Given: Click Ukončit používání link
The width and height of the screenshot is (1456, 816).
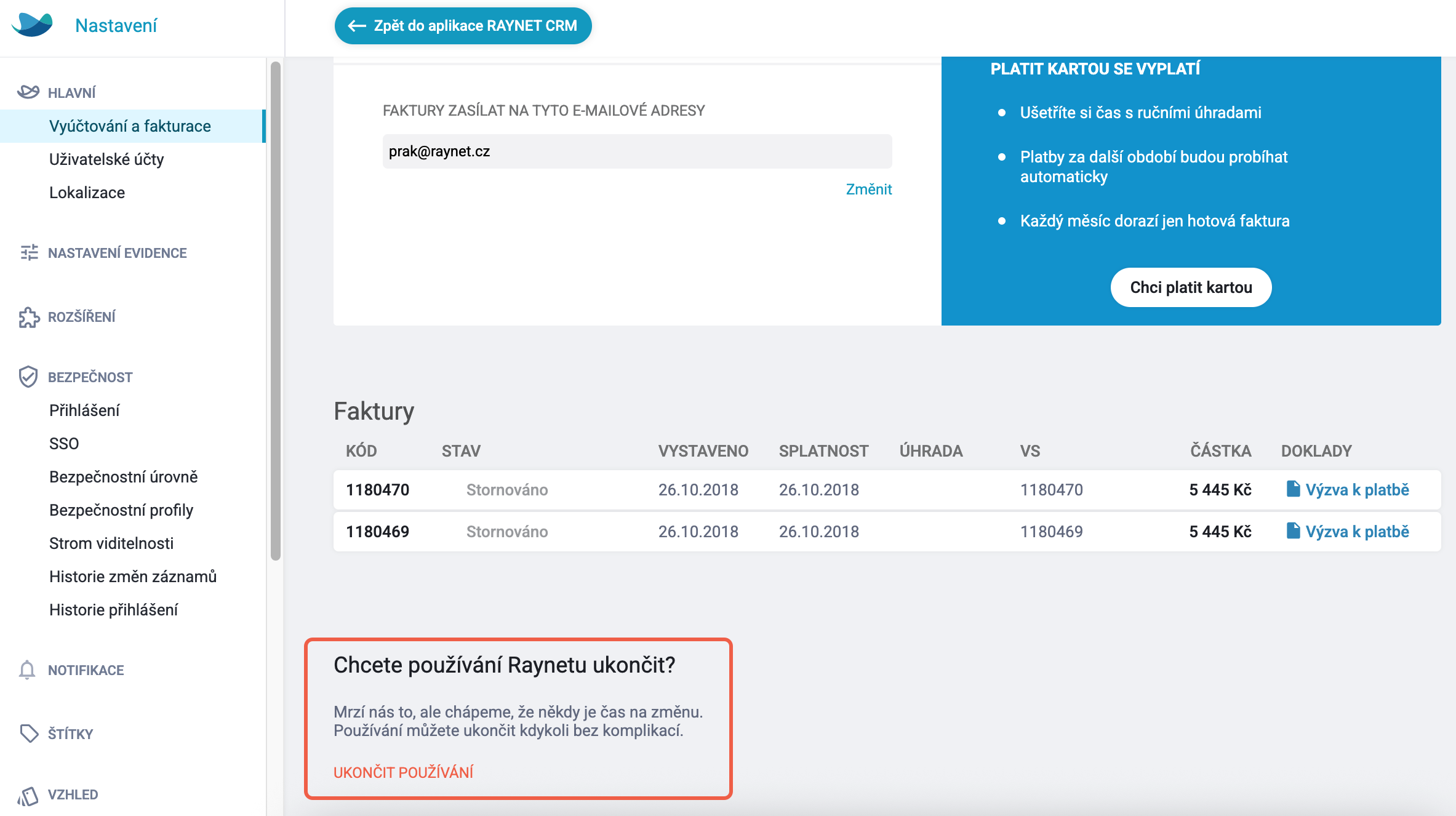Looking at the screenshot, I should [x=404, y=772].
